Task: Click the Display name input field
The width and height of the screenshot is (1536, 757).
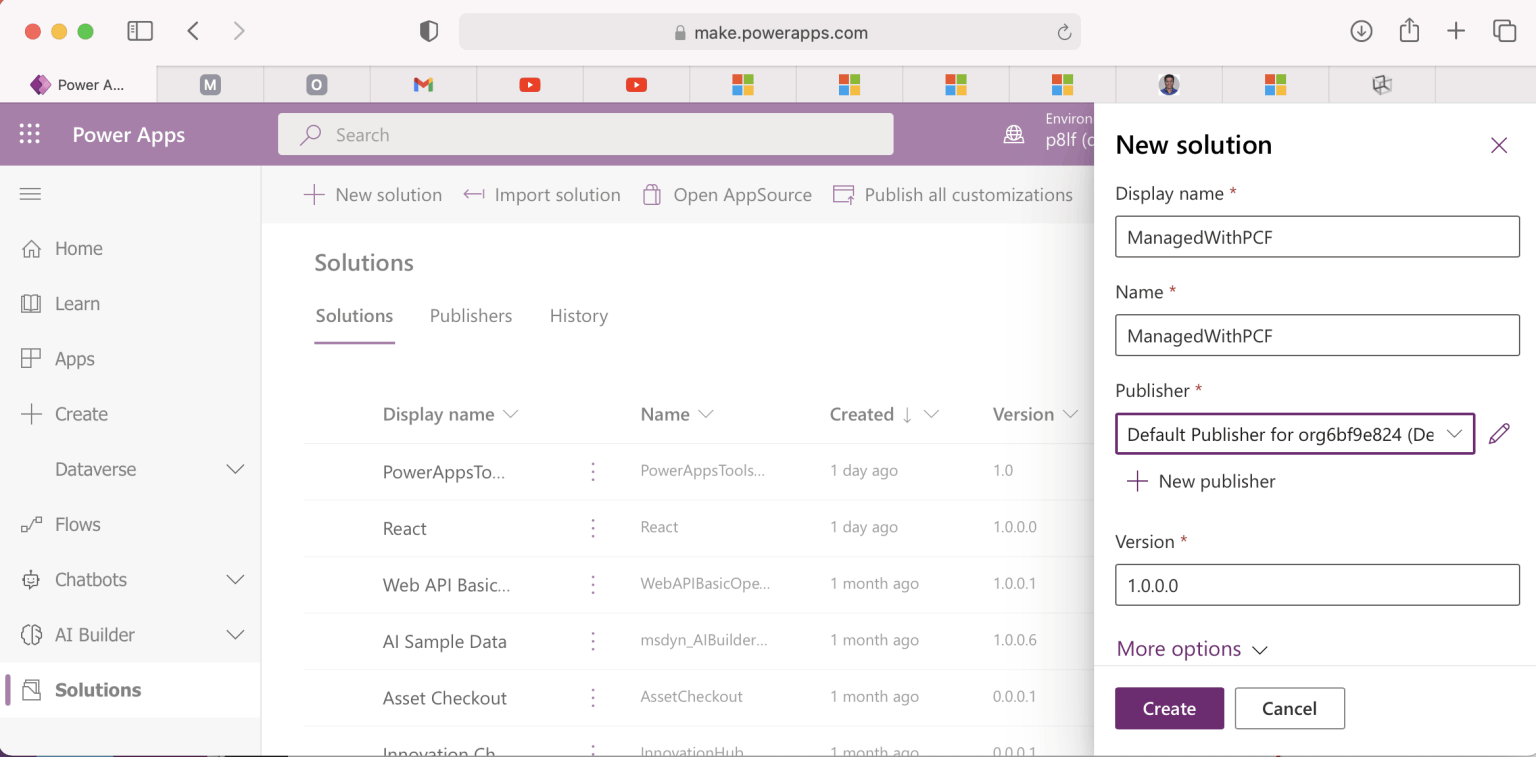Action: 1316,238
